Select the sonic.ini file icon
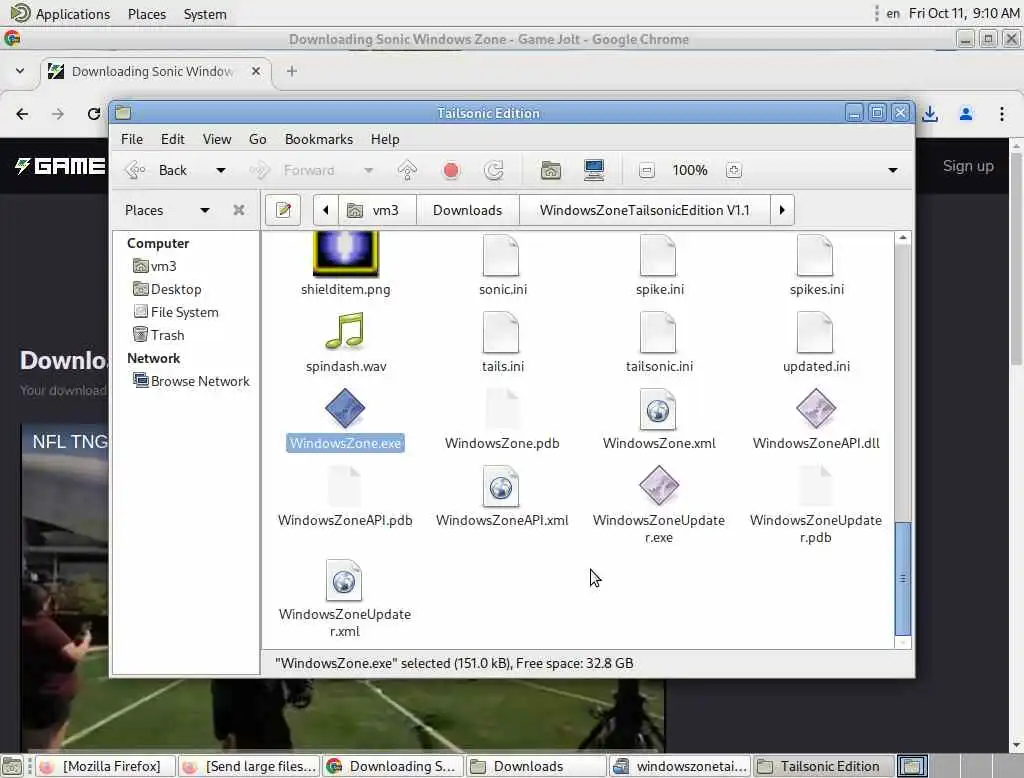1024x778 pixels. [501, 255]
